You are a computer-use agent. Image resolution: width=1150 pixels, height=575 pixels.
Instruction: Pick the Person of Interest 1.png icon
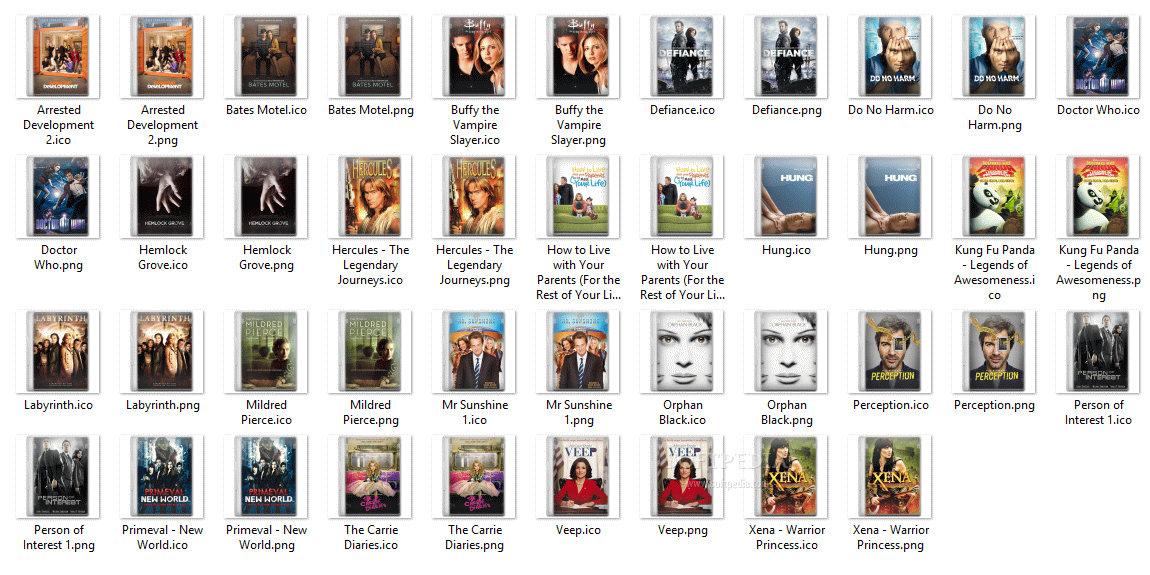[59, 477]
